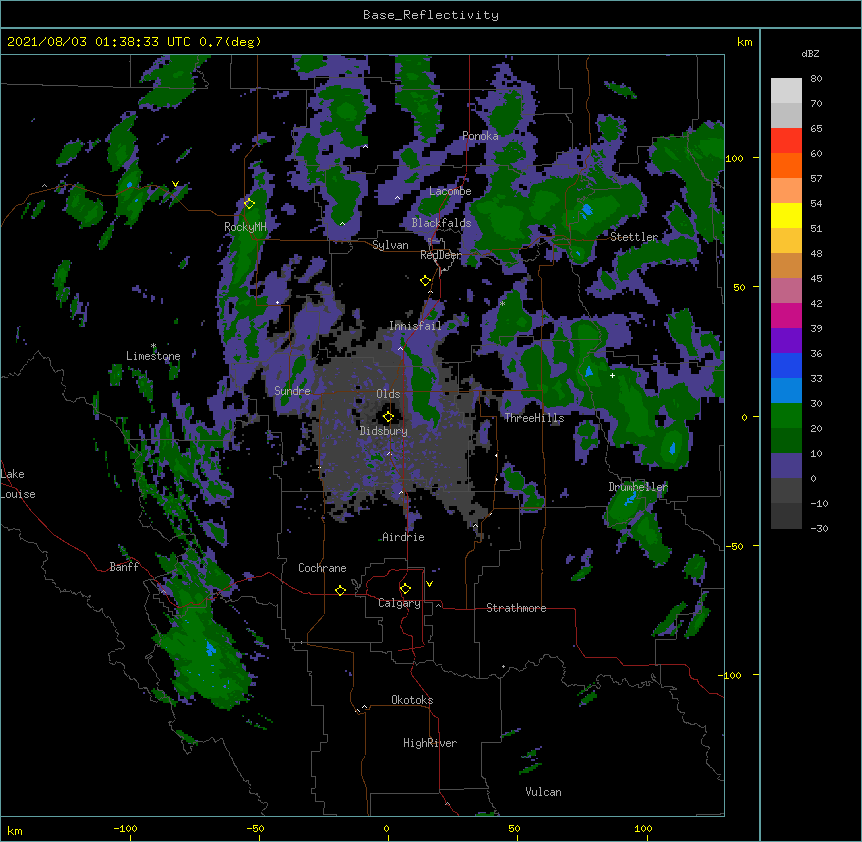The height and width of the screenshot is (842, 862).
Task: Select the Banff label
Action: [124, 567]
